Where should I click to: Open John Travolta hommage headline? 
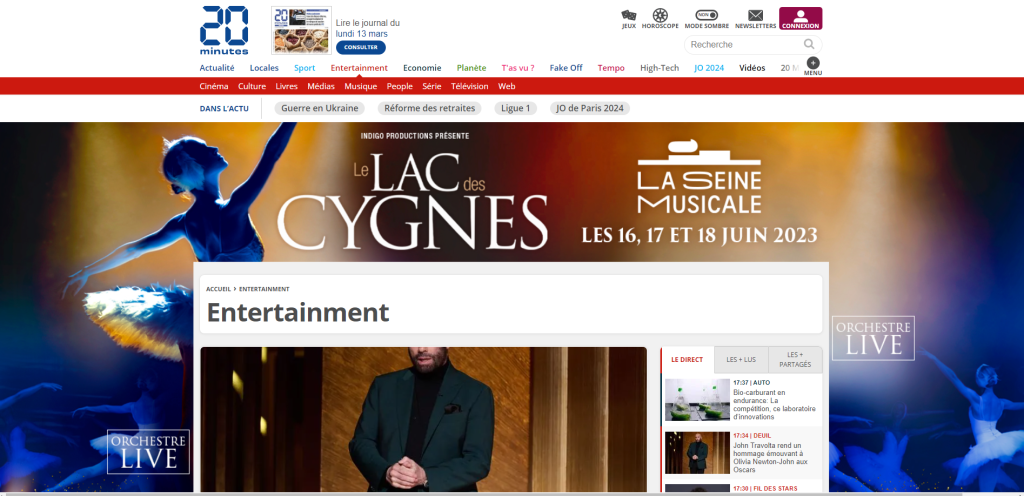pyautogui.click(x=773, y=457)
